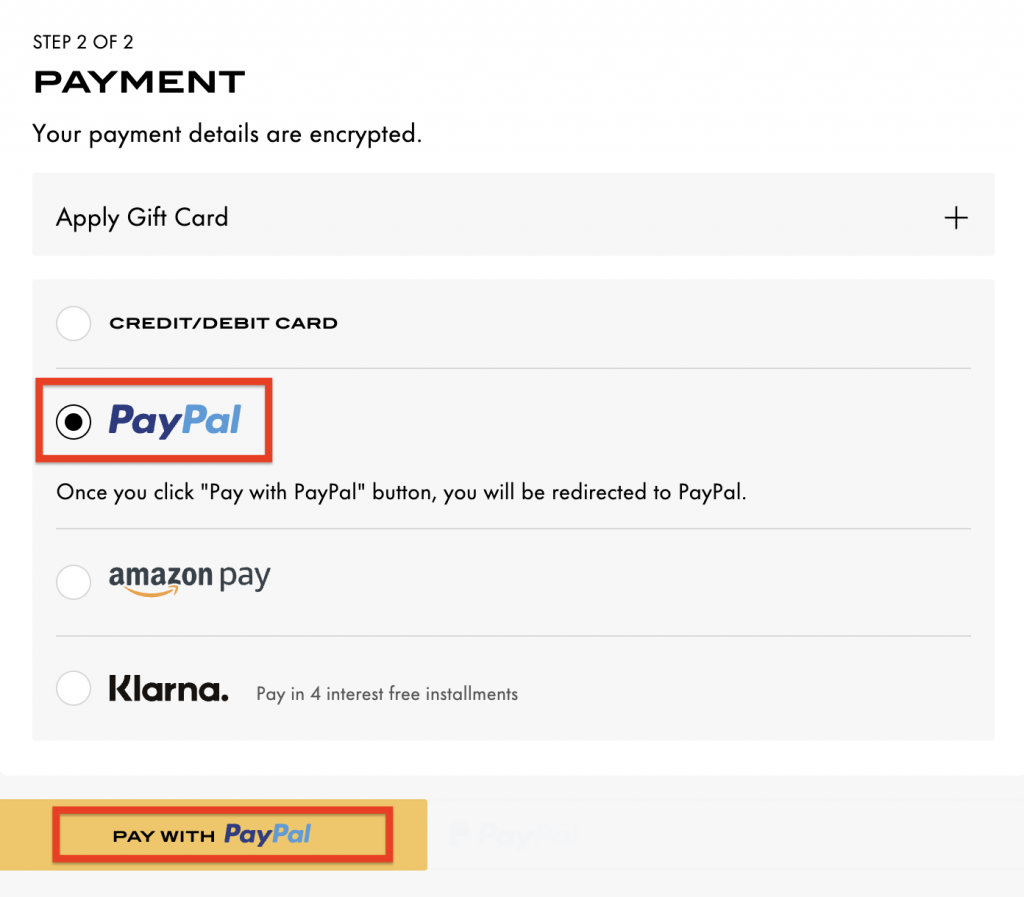Expand gift card section with plus icon
1024x897 pixels.
[x=956, y=218]
